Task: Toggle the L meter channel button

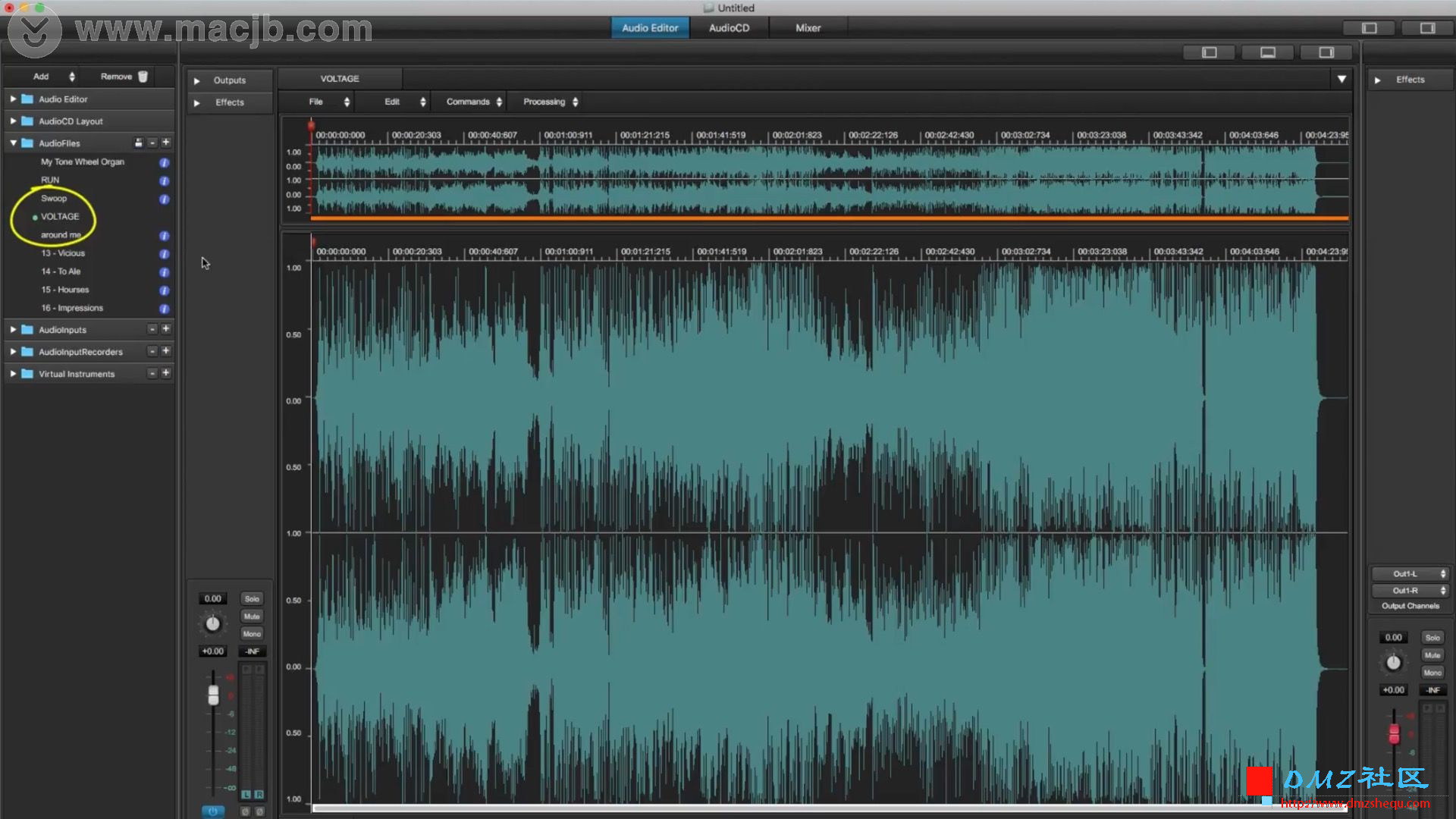Action: [x=246, y=795]
